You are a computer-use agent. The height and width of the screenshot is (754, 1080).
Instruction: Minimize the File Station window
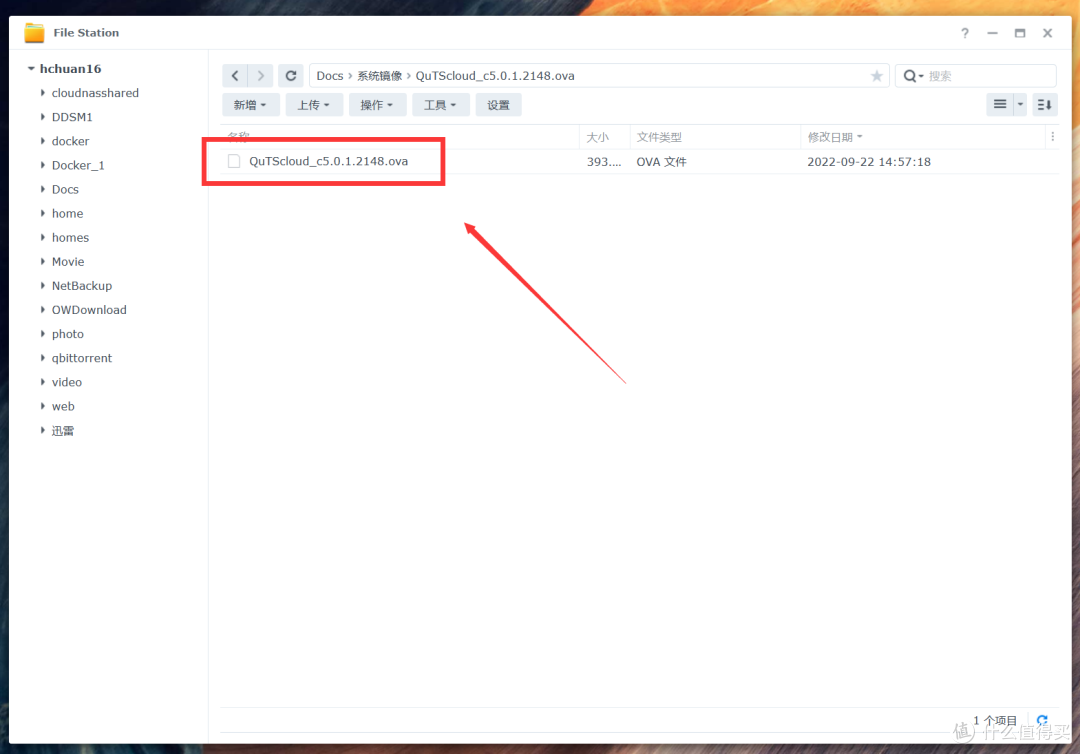pyautogui.click(x=993, y=33)
